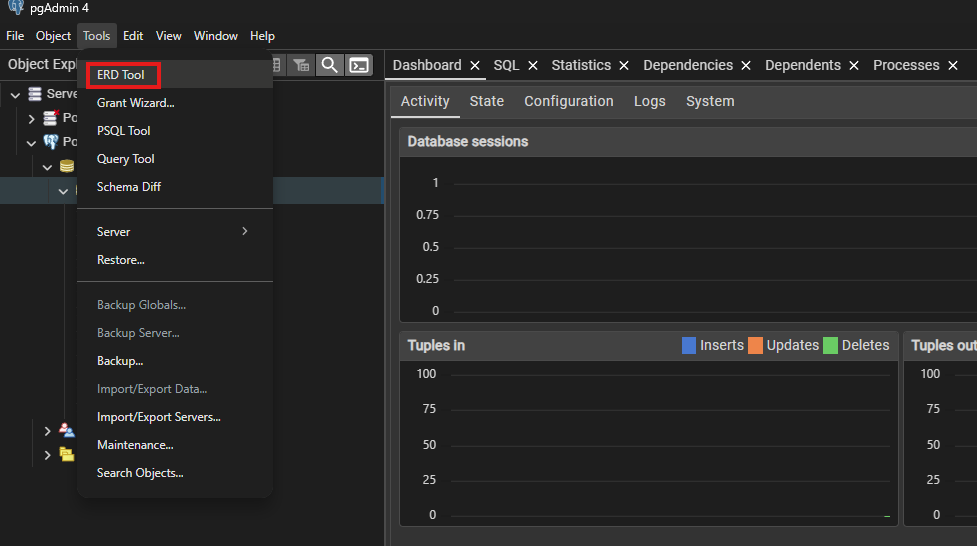Screen dimensions: 977x546
Task: Select the Servers group icon in tree
Action: (x=36, y=94)
